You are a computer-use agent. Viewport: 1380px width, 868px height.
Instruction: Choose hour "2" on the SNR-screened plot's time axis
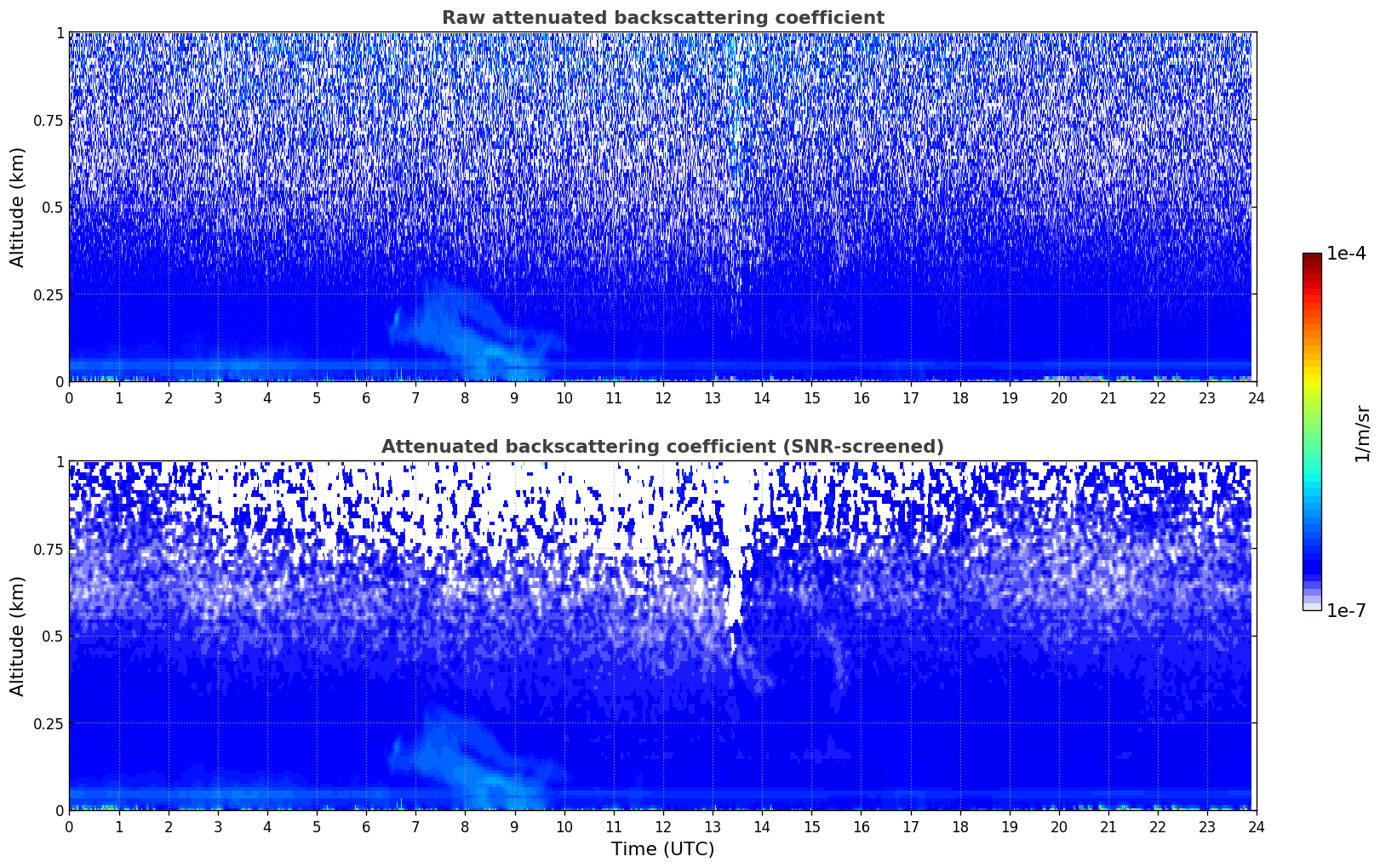pyautogui.click(x=169, y=826)
